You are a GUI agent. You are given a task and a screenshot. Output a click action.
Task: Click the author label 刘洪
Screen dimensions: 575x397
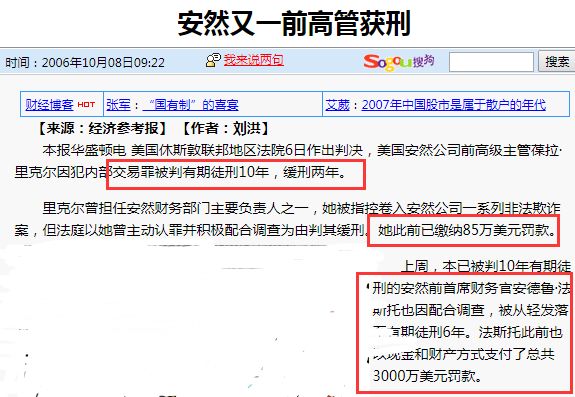pos(247,128)
